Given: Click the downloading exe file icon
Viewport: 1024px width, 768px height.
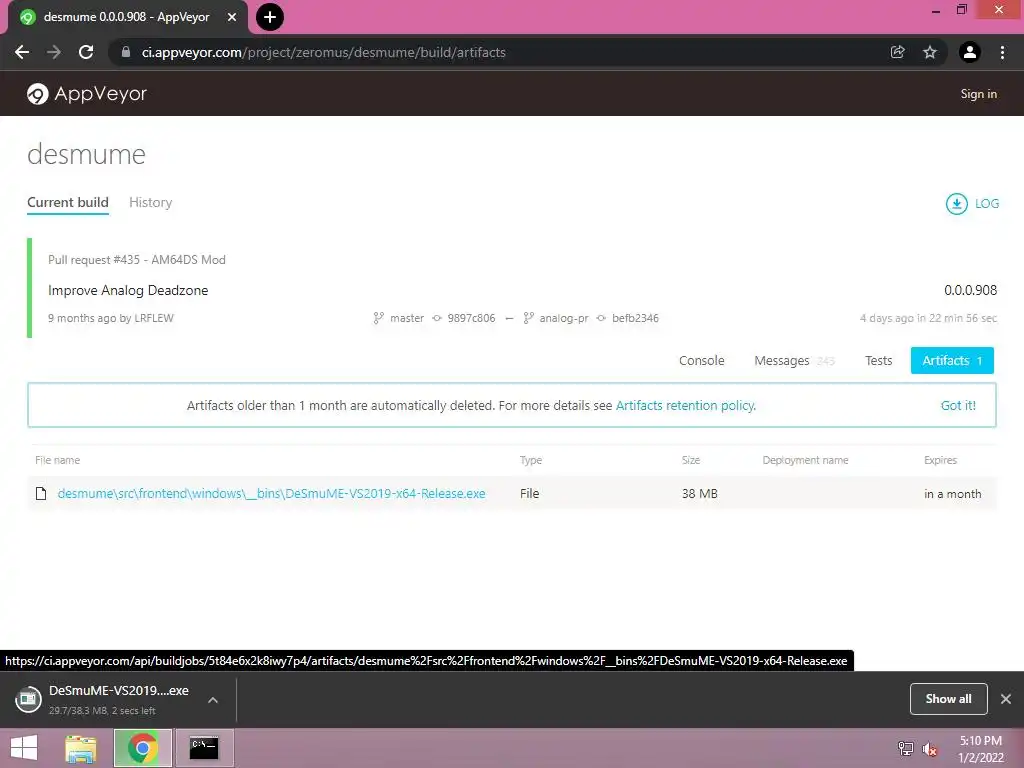Looking at the screenshot, I should click(28, 699).
